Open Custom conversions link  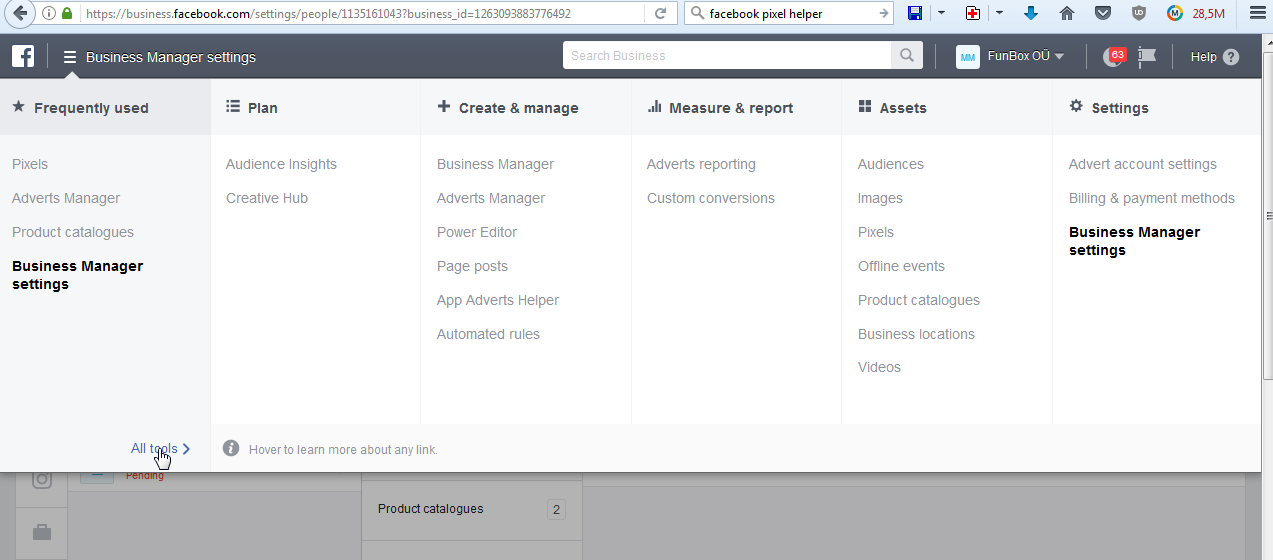click(x=710, y=198)
